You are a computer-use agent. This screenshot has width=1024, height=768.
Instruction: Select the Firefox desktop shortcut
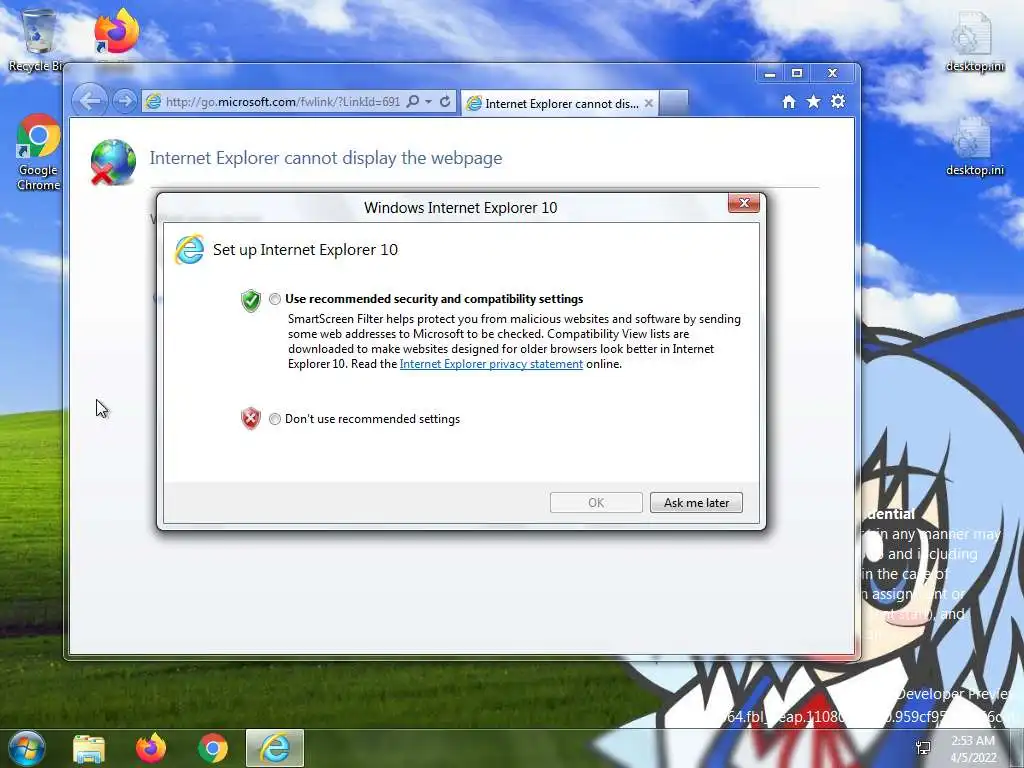[116, 33]
